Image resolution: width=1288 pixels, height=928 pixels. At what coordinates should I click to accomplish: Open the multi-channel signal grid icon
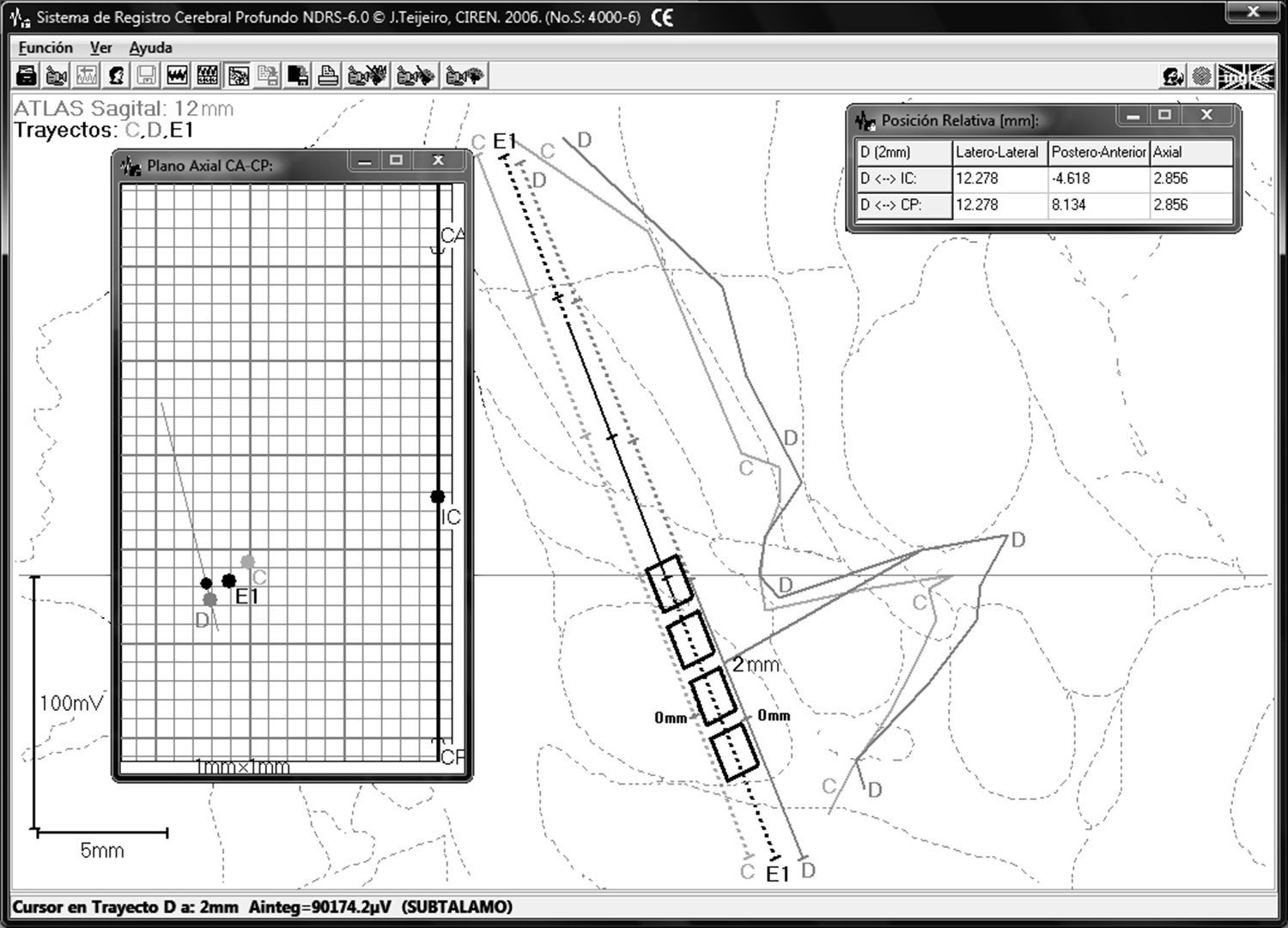(x=207, y=76)
